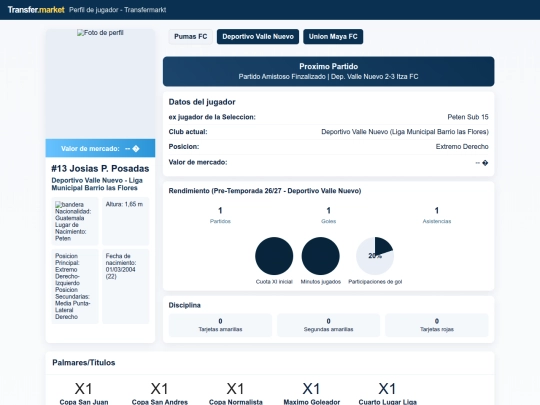Click the 20% Participaciones de gol chart

375,256
